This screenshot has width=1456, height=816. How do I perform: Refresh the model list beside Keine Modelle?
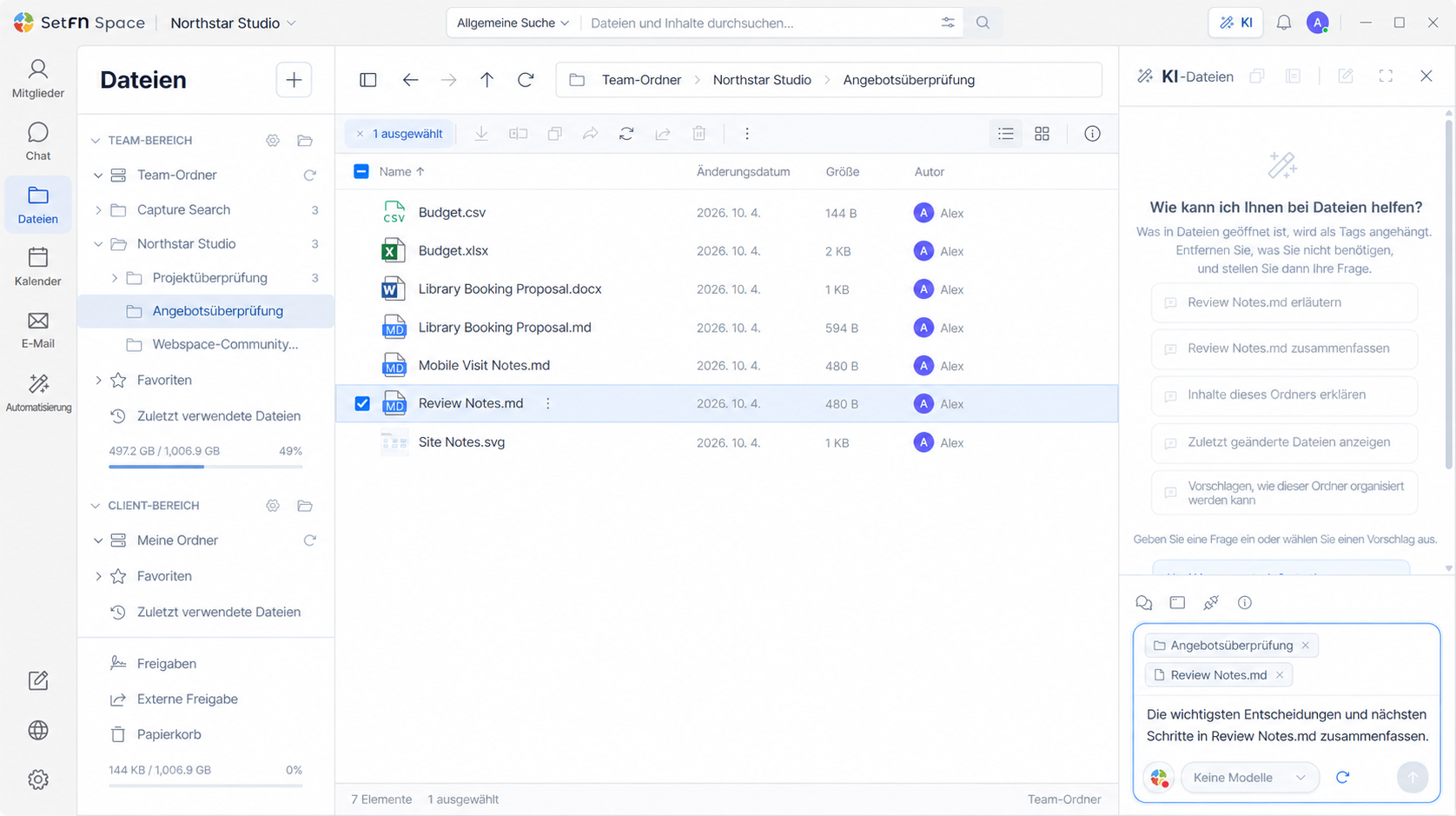[1342, 778]
